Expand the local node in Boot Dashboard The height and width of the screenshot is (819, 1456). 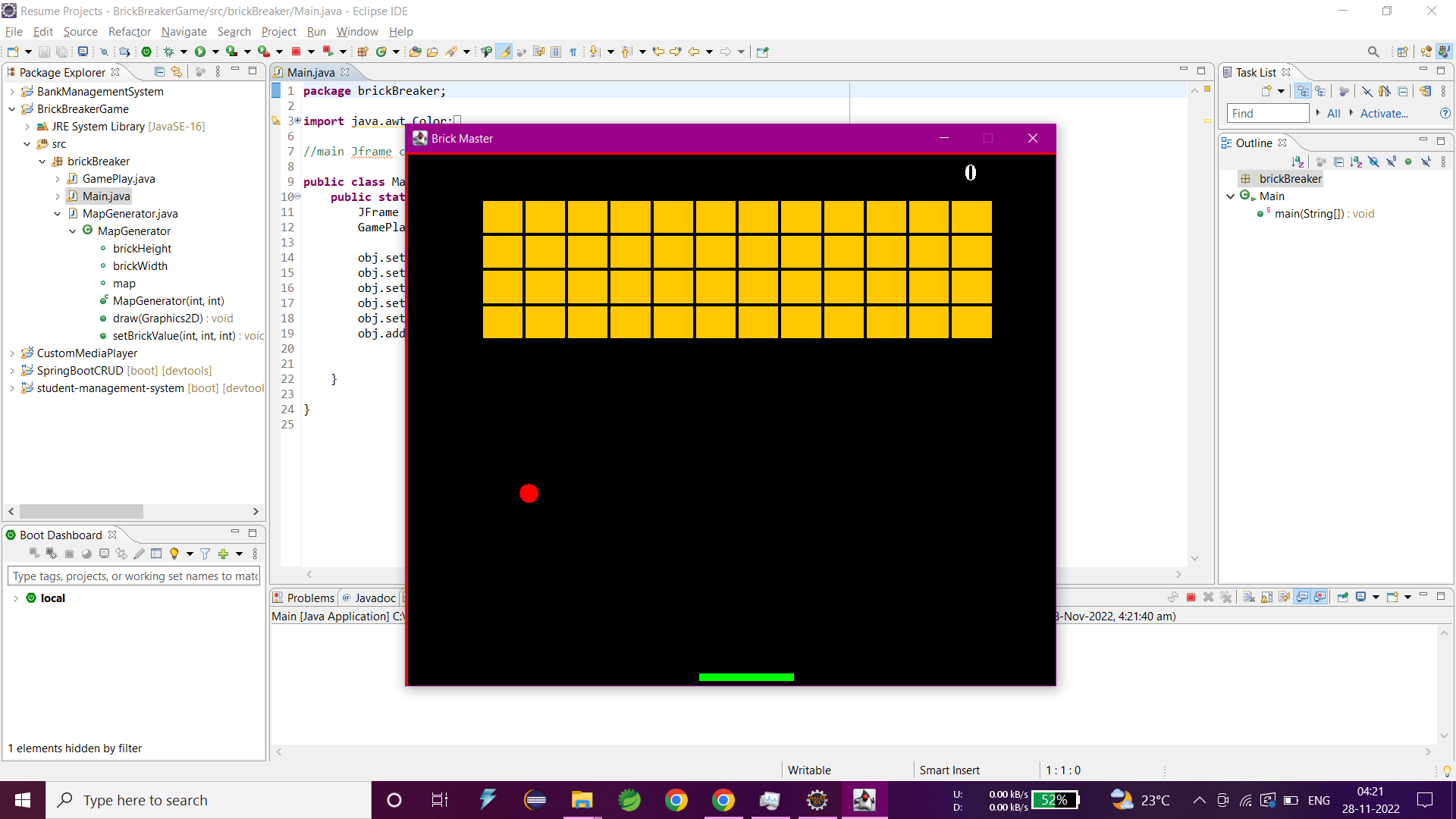tap(17, 598)
